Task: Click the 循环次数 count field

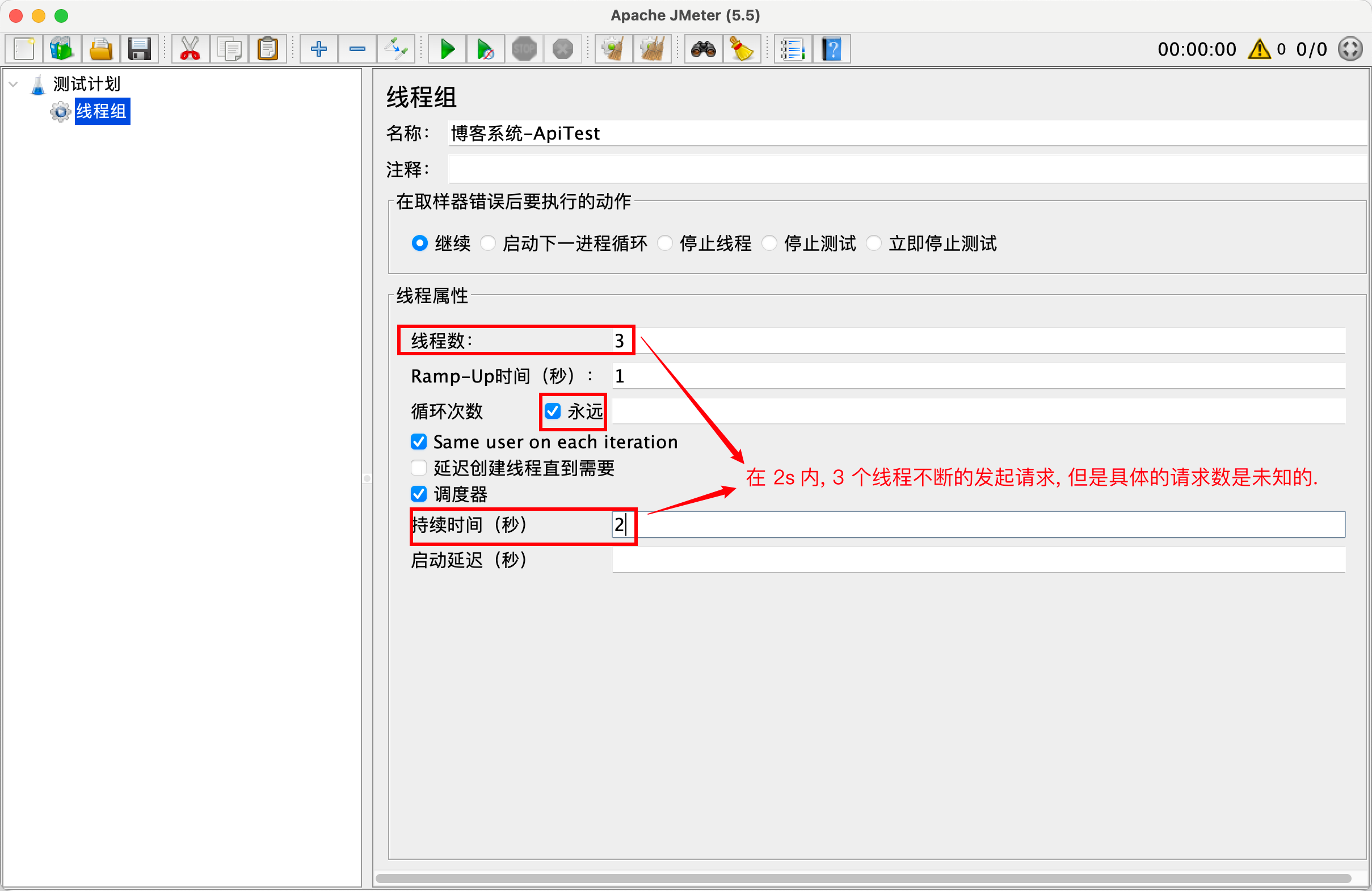Action: (x=978, y=411)
